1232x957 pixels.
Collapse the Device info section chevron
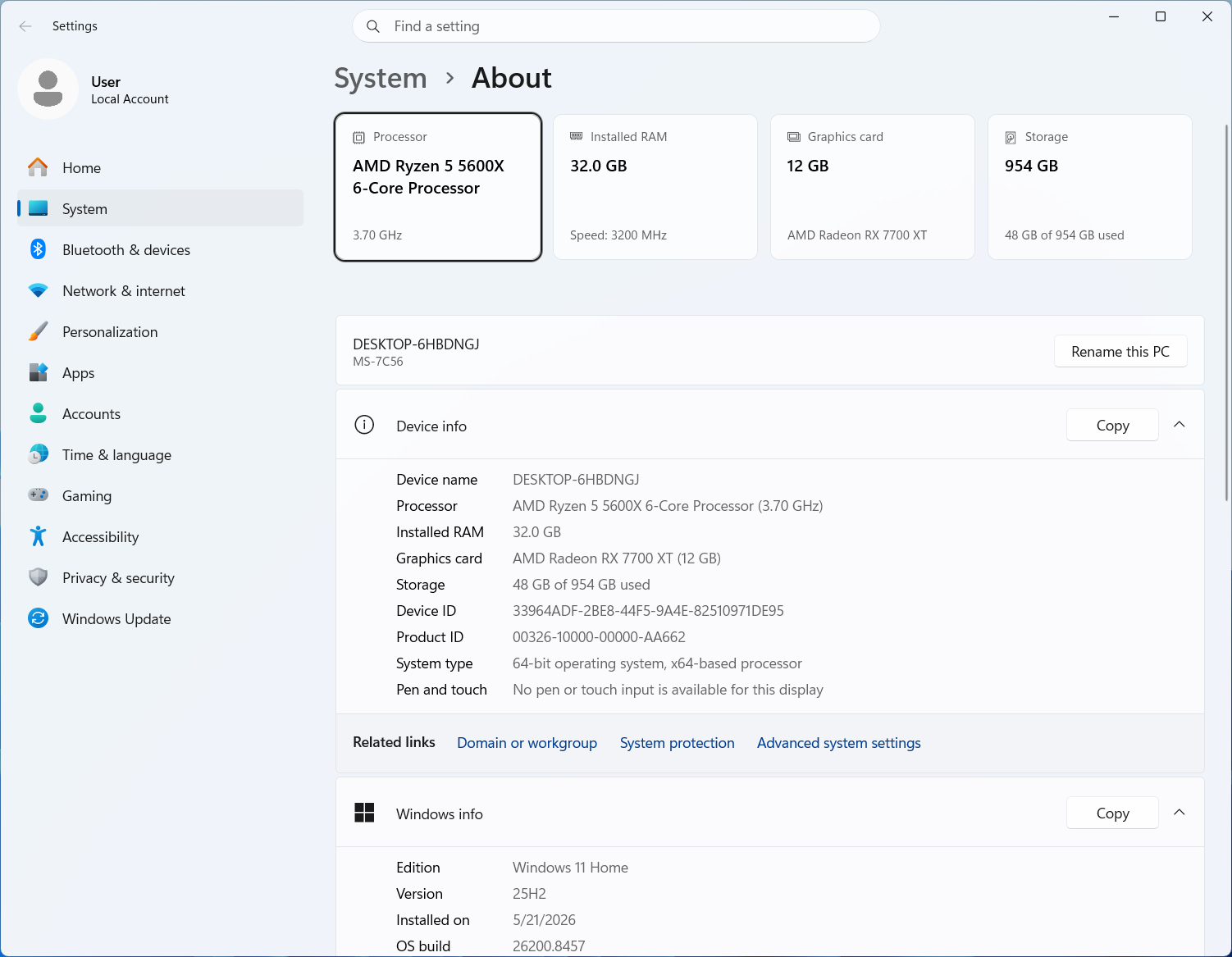click(1180, 425)
